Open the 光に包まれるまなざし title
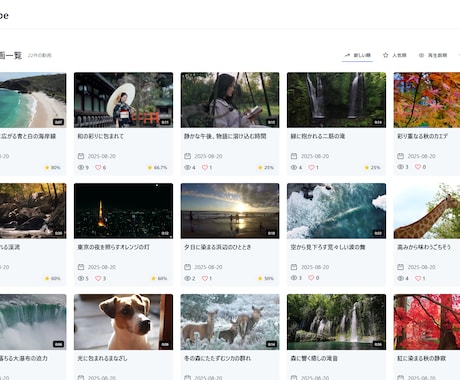 coord(102,358)
